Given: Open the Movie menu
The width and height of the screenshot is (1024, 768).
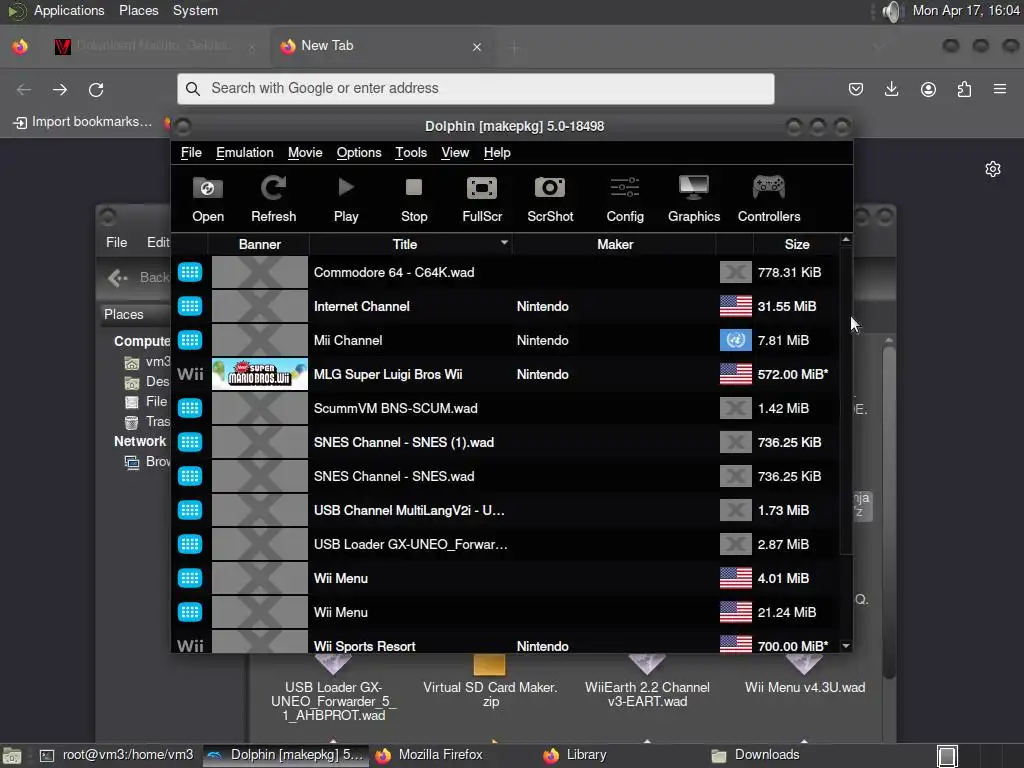Looking at the screenshot, I should (305, 152).
